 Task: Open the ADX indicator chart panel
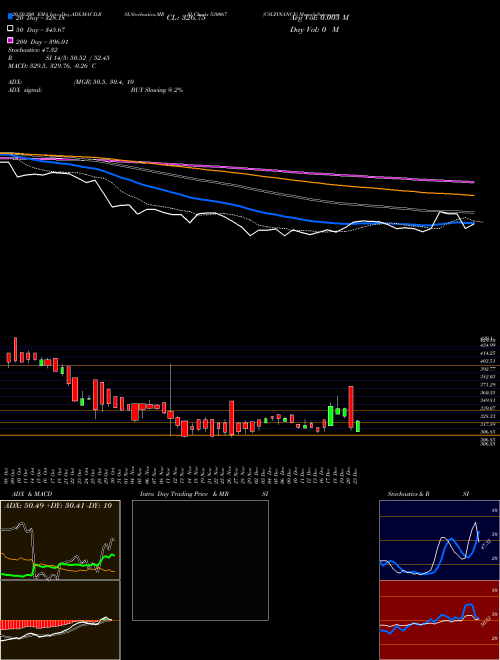(60, 540)
